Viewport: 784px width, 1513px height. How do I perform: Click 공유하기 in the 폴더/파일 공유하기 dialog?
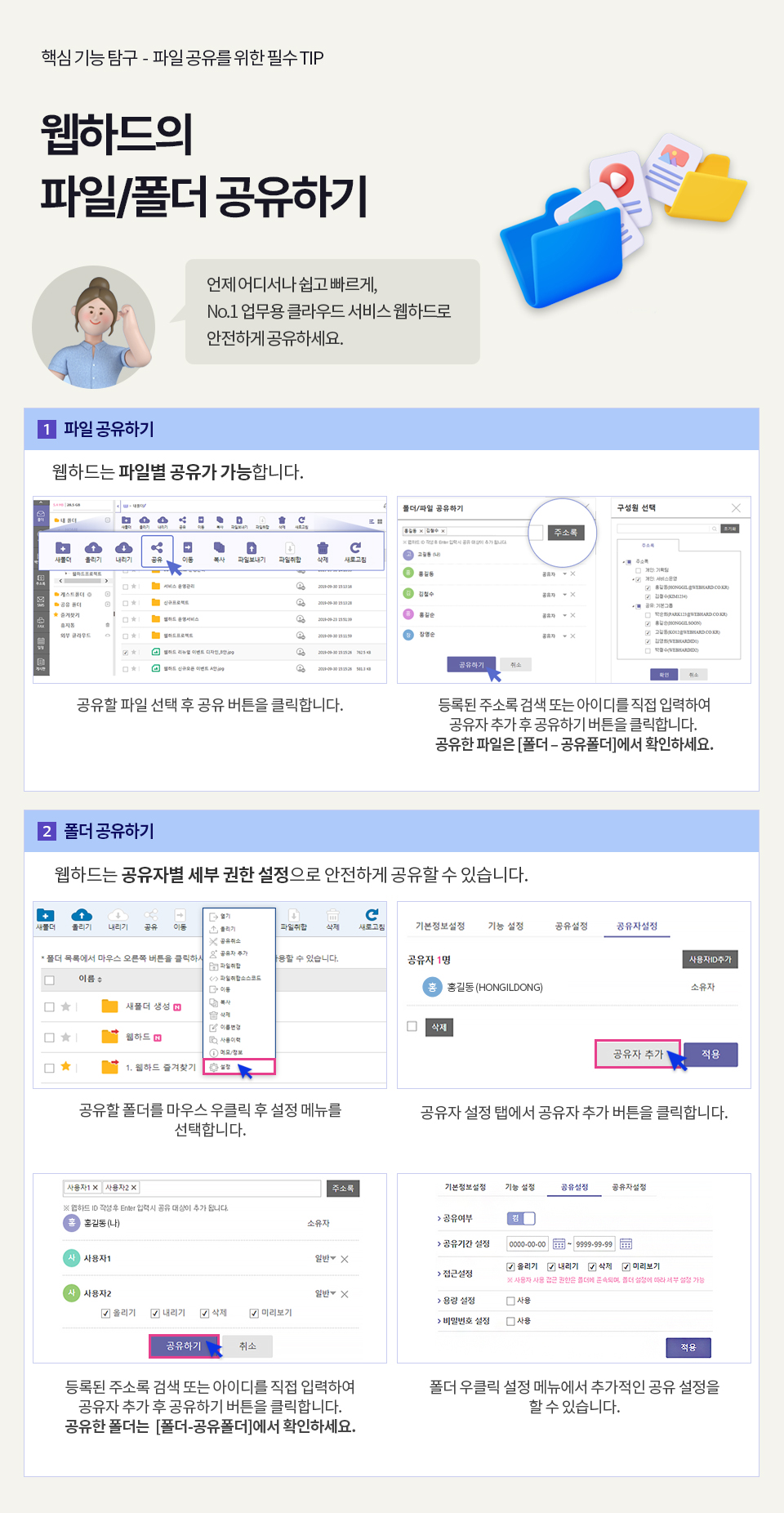pyautogui.click(x=471, y=665)
